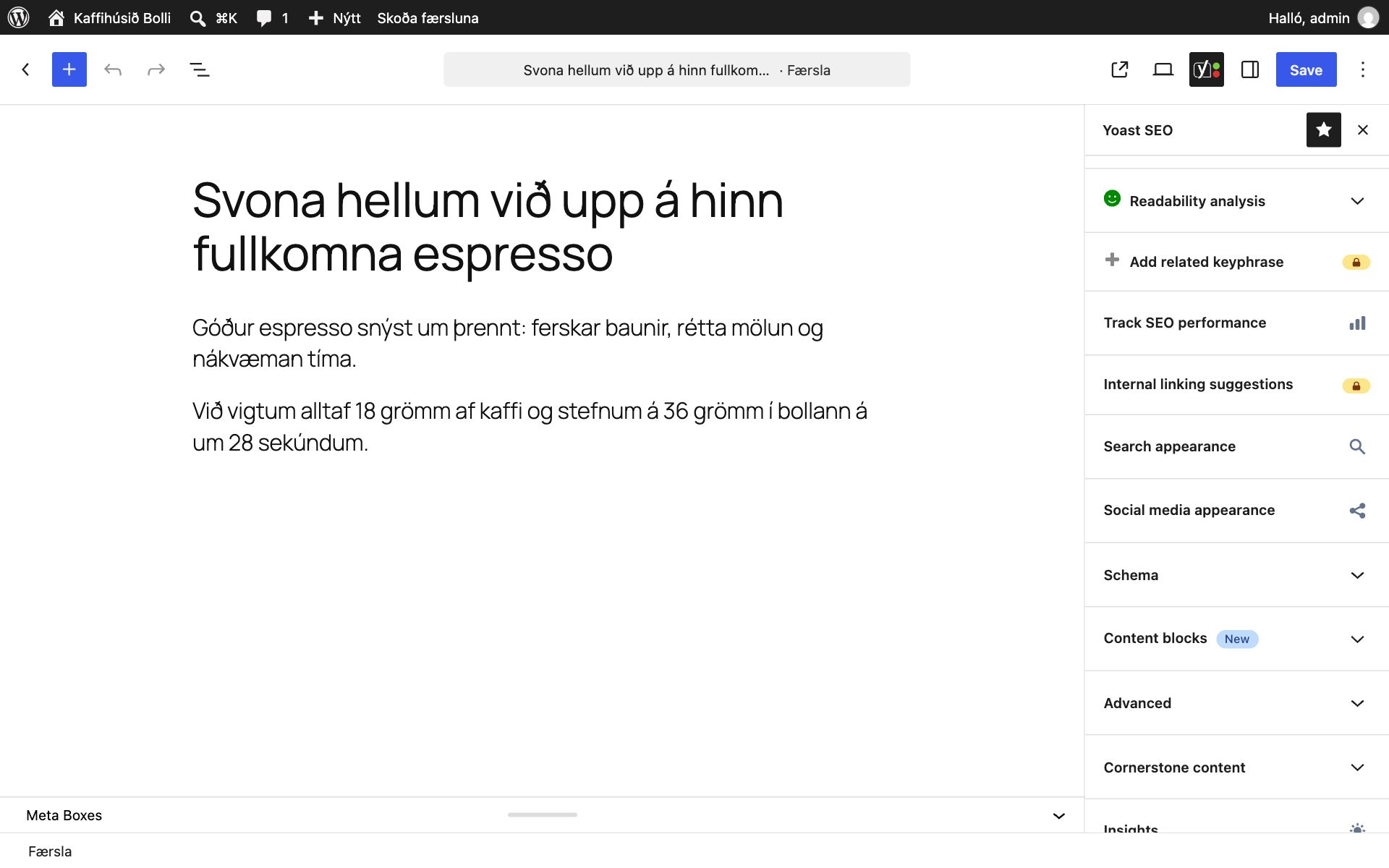
Task: Click the chevron next to Content blocks
Action: point(1357,639)
